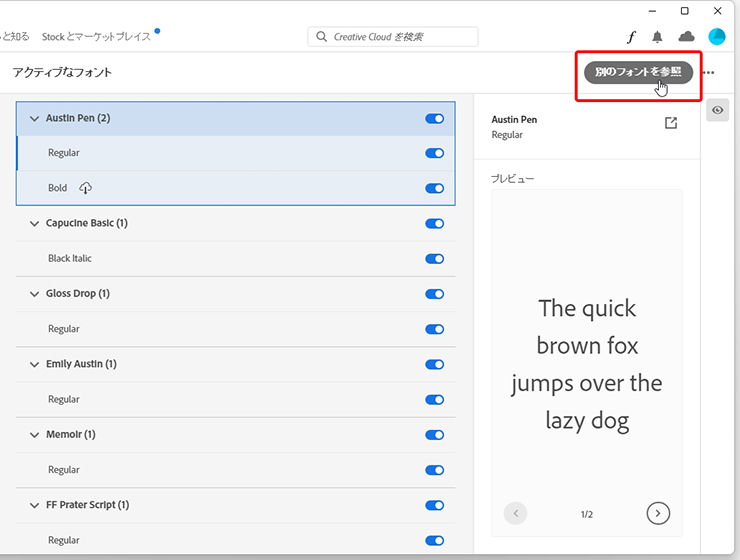Toggle the eye preview panel icon

(717, 110)
